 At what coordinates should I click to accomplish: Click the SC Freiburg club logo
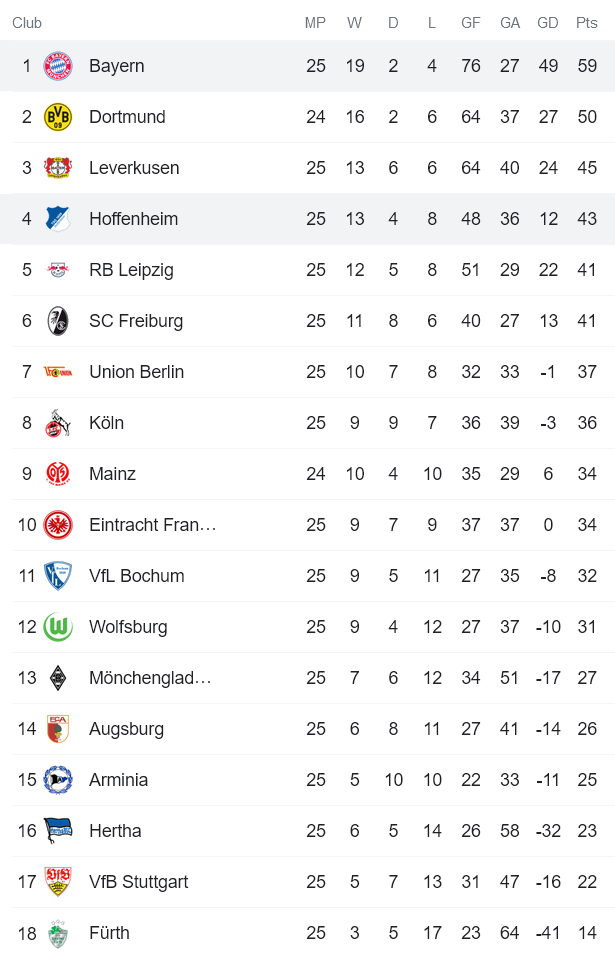(x=59, y=321)
